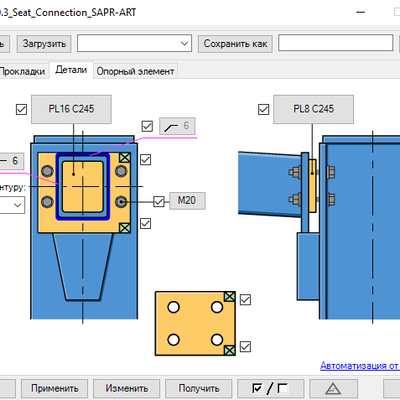Expand the preset dropdown next to Загрузить
The width and height of the screenshot is (400, 400).
(134, 43)
